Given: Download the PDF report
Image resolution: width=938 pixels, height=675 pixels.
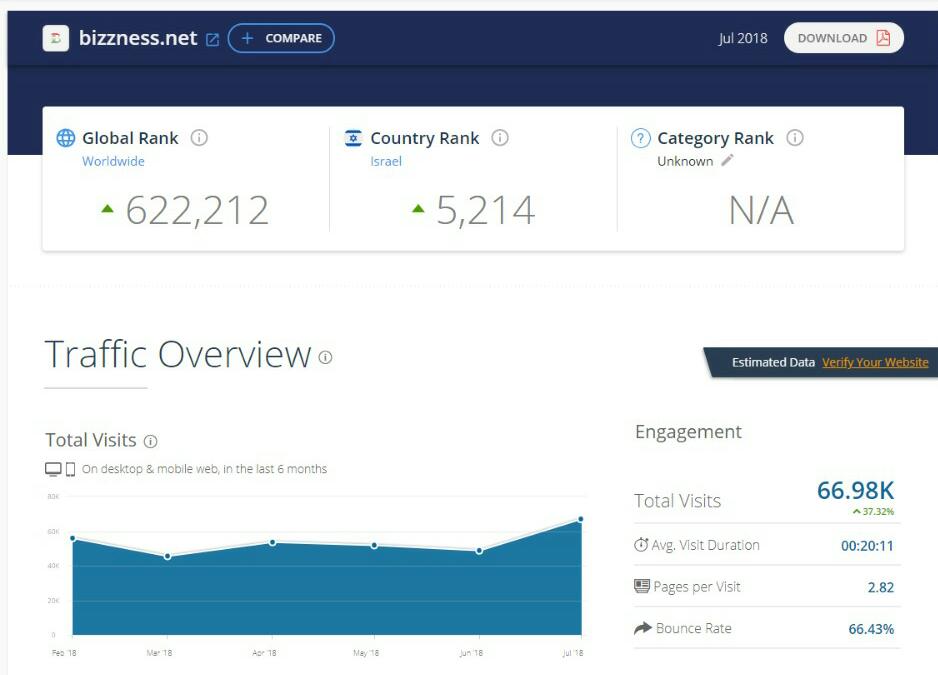Looking at the screenshot, I should tap(843, 38).
